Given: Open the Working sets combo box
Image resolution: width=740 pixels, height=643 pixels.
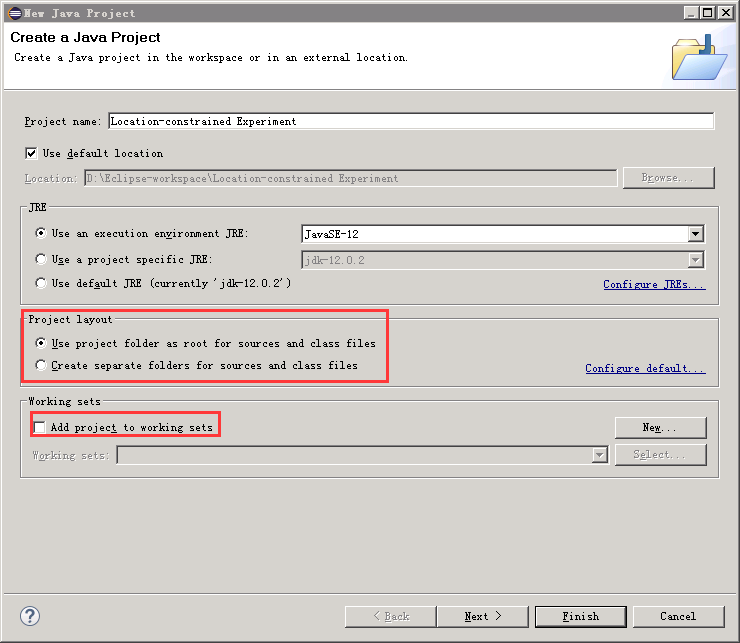Looking at the screenshot, I should tap(362, 455).
